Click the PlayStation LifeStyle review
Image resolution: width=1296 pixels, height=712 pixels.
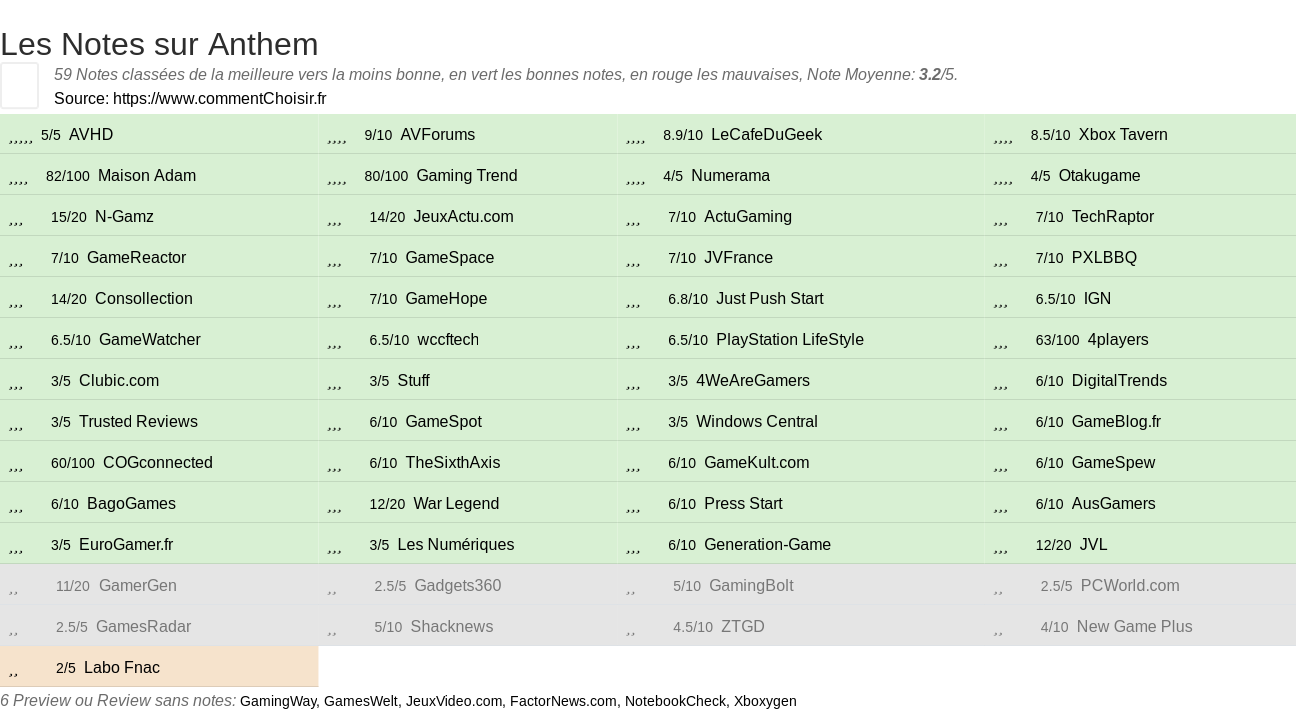[790, 340]
